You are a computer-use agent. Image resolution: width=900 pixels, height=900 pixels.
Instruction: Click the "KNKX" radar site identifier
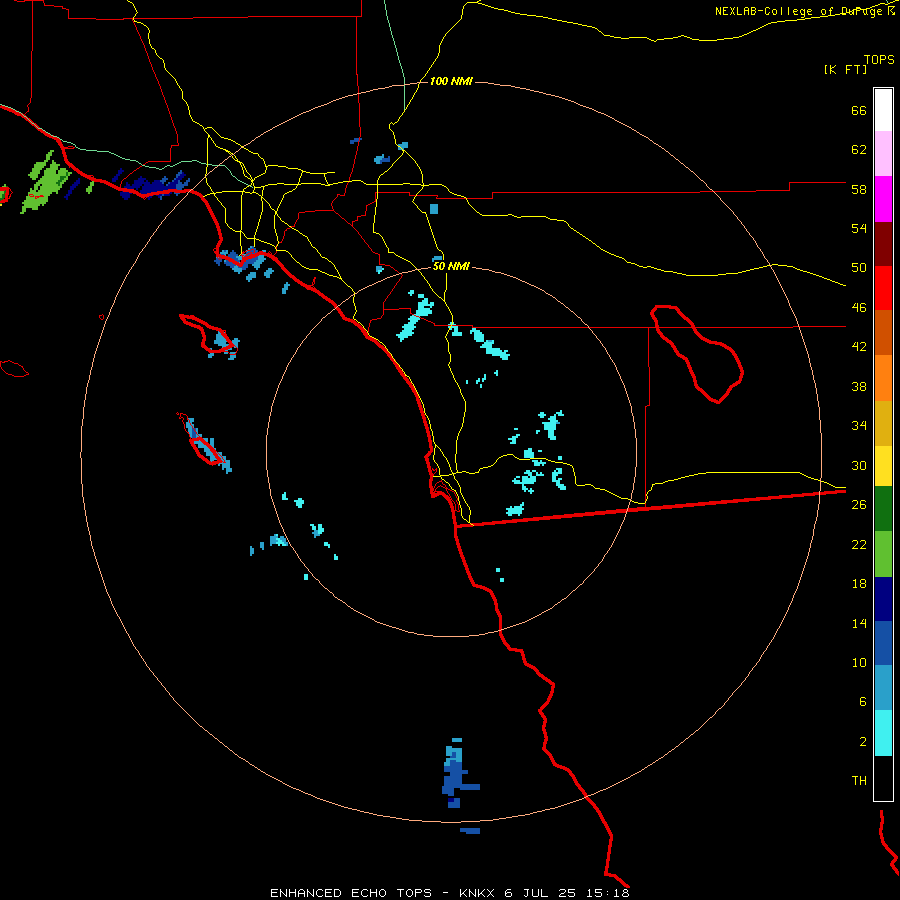click(476, 893)
